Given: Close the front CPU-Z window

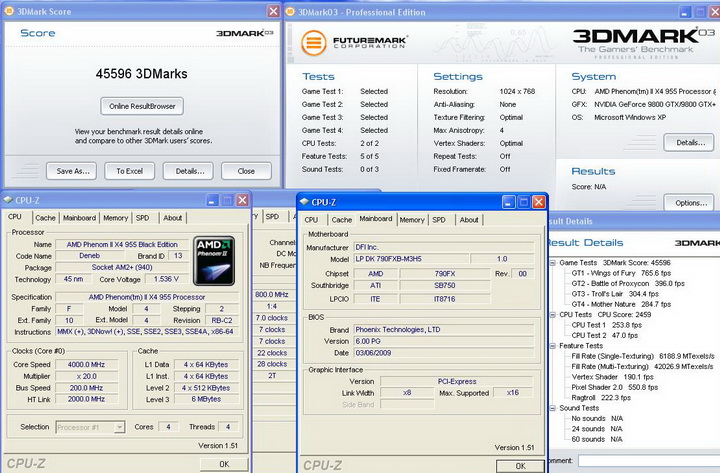Looking at the screenshot, I should (x=539, y=202).
